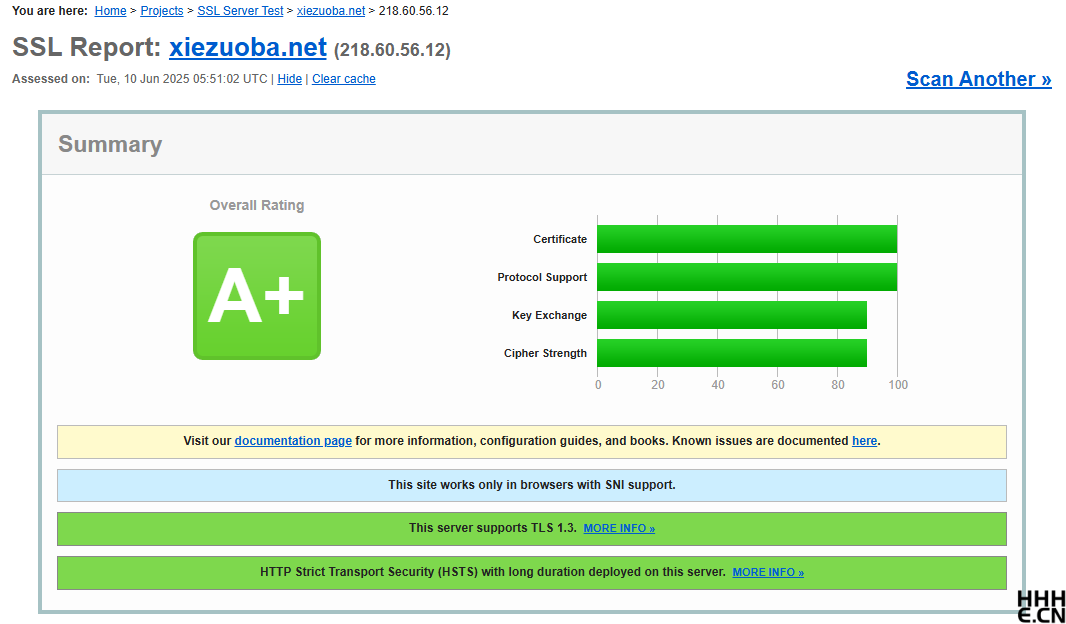Open MORE INFO about HSTS
Image resolution: width=1066 pixels, height=624 pixels.
coord(768,572)
